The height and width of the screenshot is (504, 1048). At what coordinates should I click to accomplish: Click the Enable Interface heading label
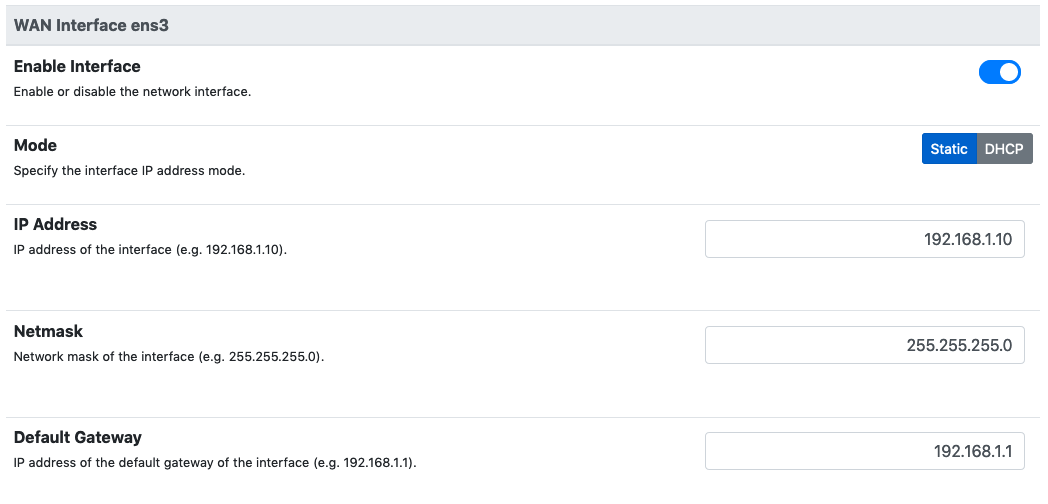point(77,67)
